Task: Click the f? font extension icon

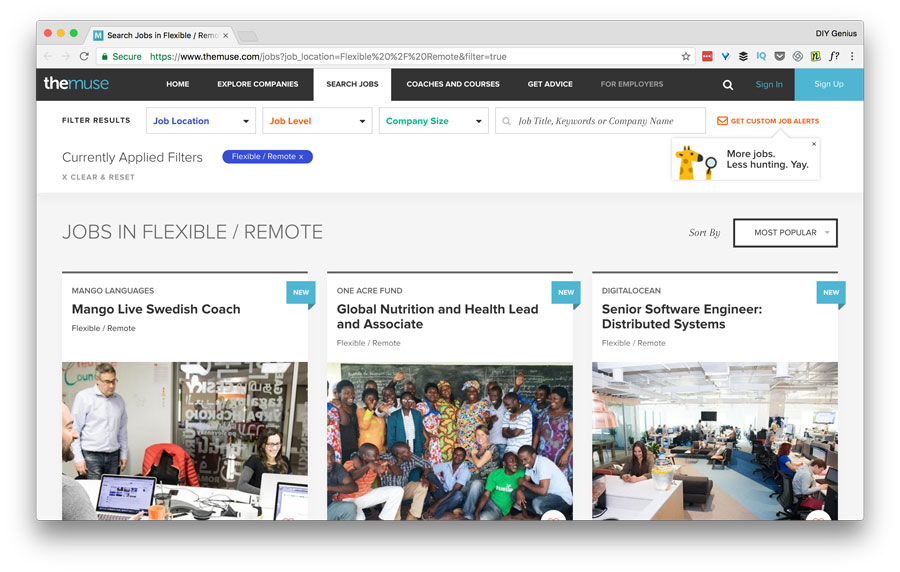Action: click(x=834, y=56)
